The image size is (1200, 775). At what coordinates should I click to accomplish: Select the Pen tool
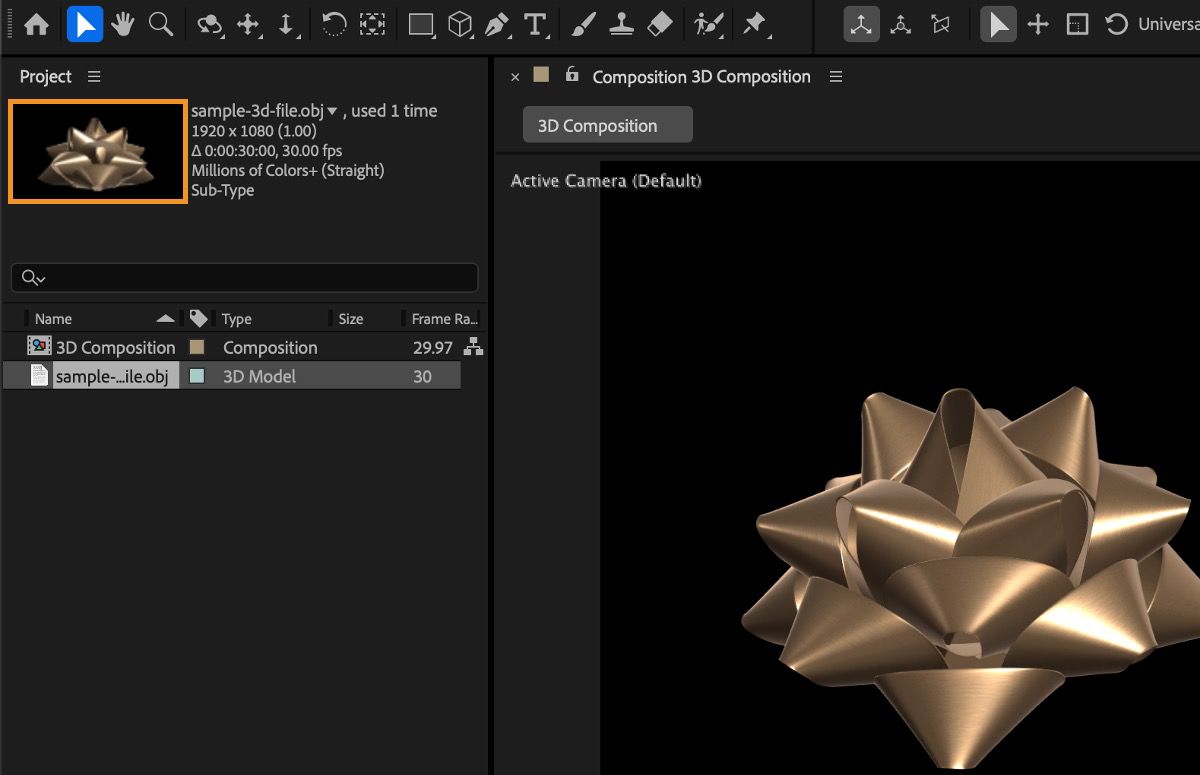coord(497,25)
